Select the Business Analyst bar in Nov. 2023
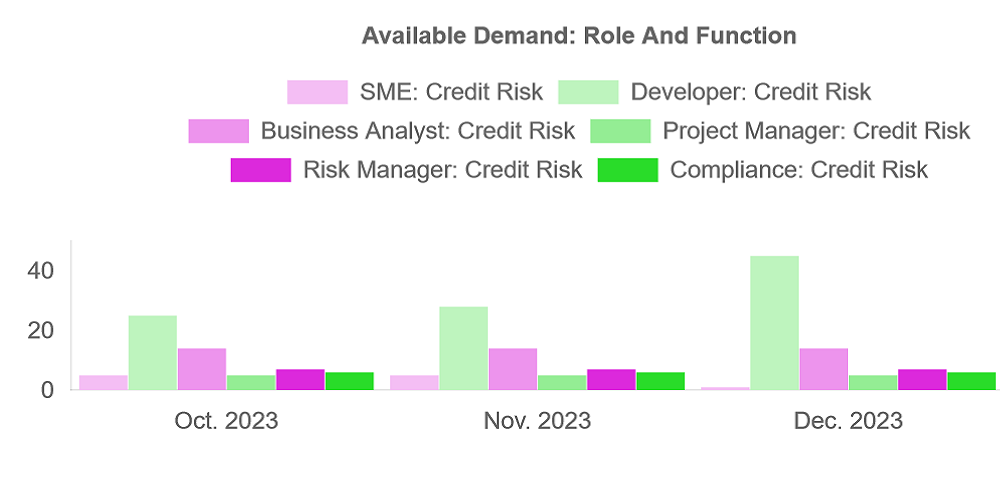1000x500 pixels. click(x=512, y=368)
